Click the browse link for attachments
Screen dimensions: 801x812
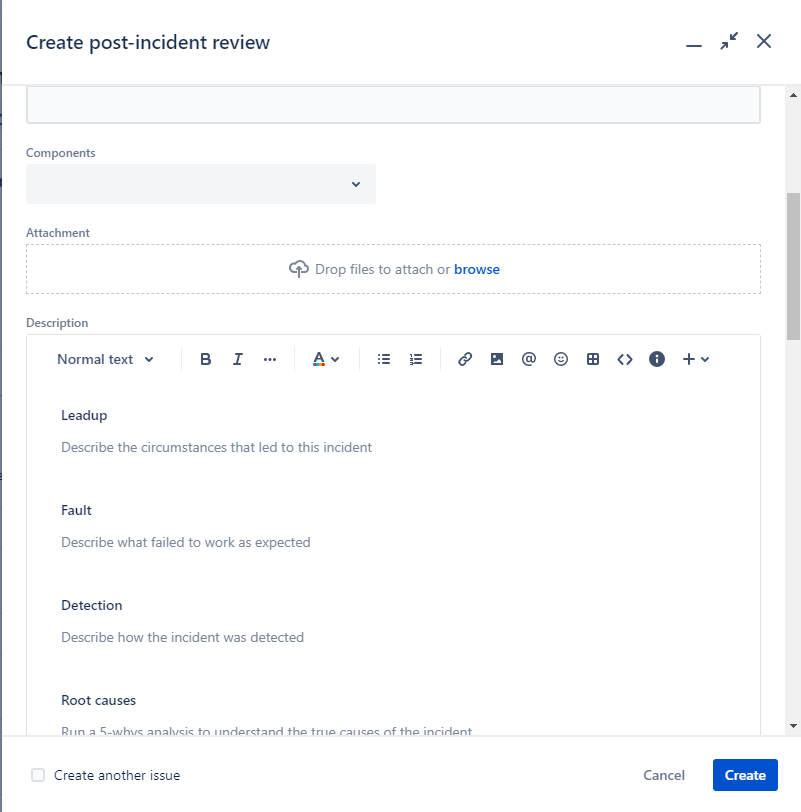pos(477,269)
